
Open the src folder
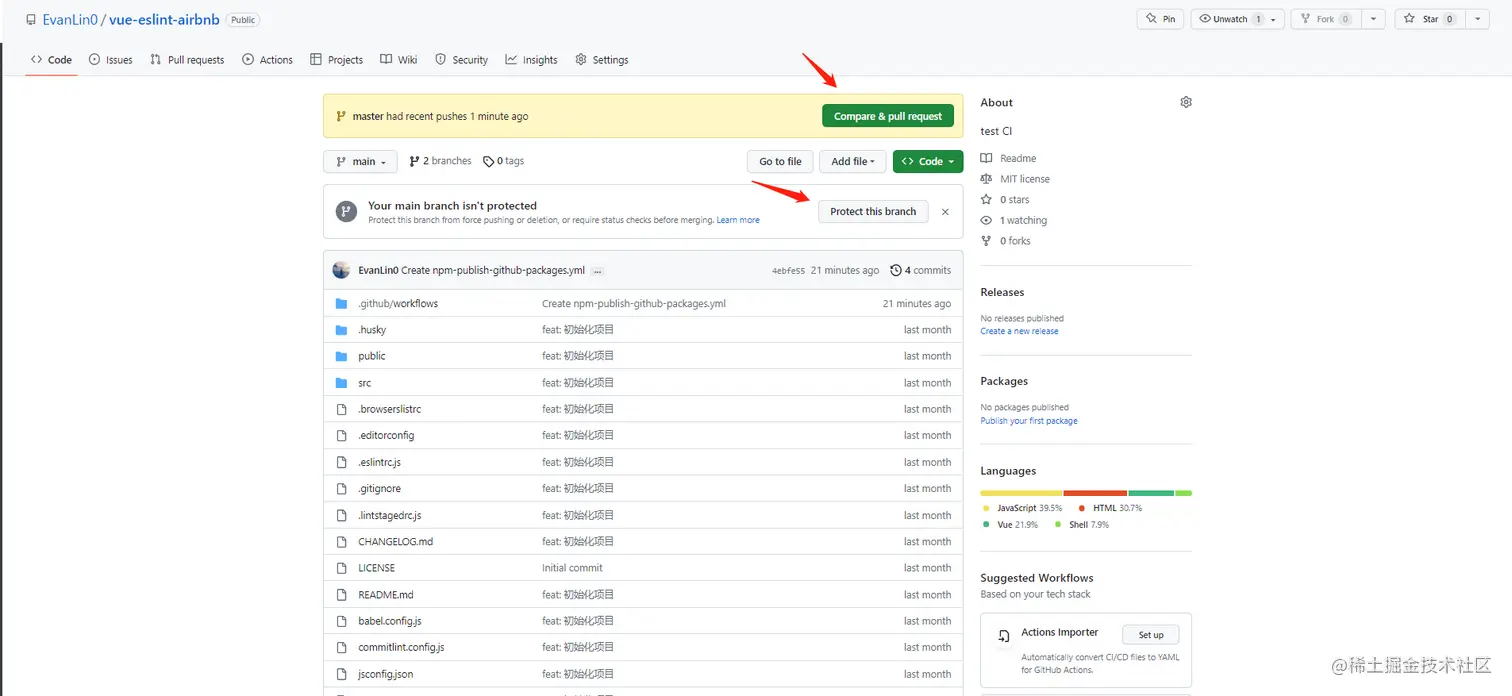365,383
